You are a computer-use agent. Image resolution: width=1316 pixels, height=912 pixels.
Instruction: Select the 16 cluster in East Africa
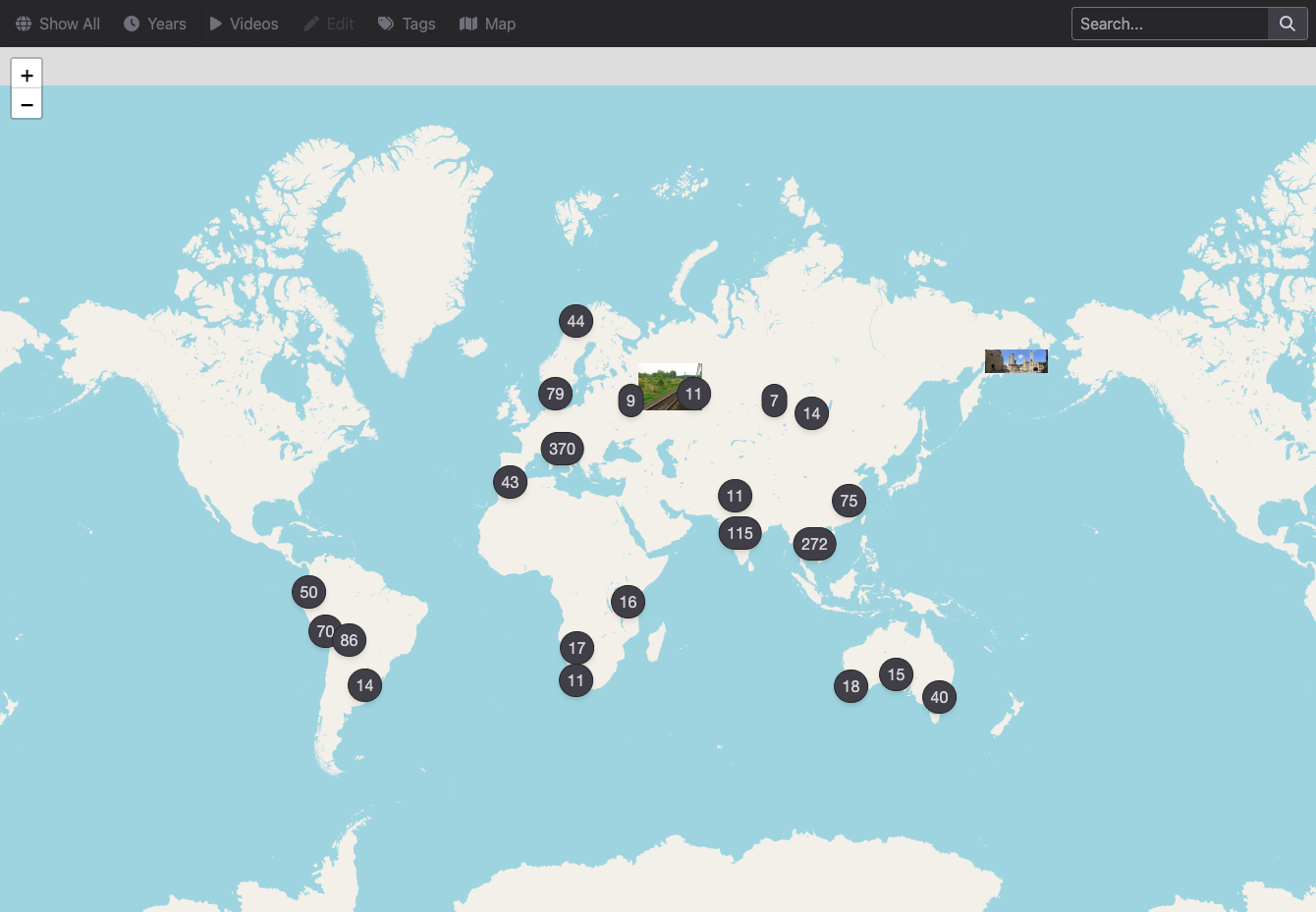[x=628, y=602]
